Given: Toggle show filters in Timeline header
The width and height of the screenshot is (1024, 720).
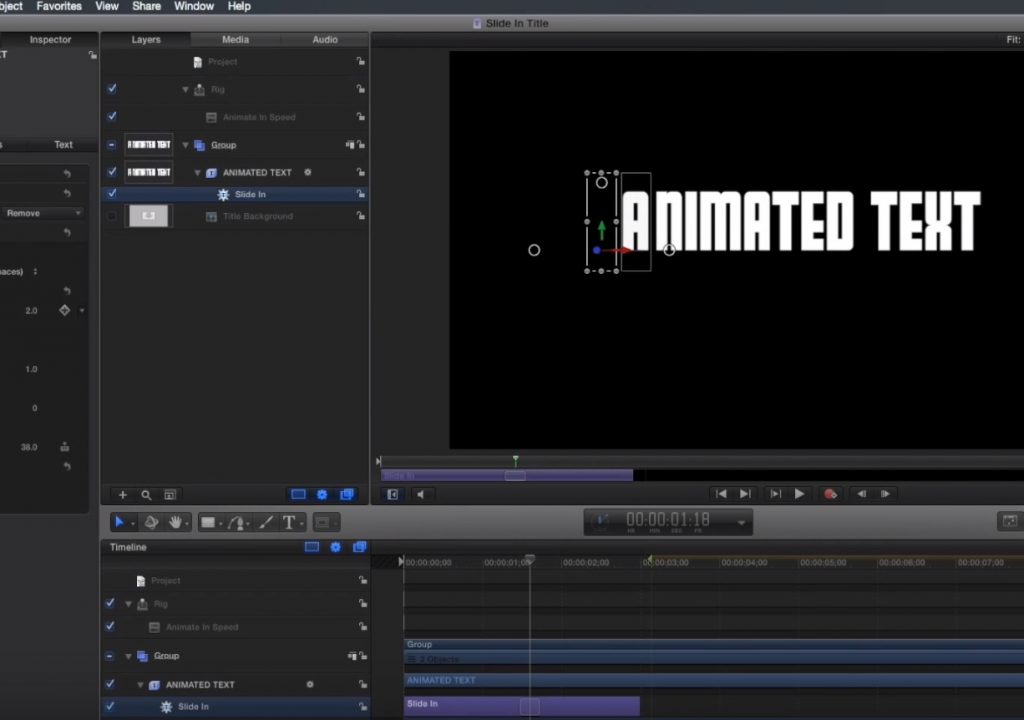Looking at the screenshot, I should (x=359, y=547).
